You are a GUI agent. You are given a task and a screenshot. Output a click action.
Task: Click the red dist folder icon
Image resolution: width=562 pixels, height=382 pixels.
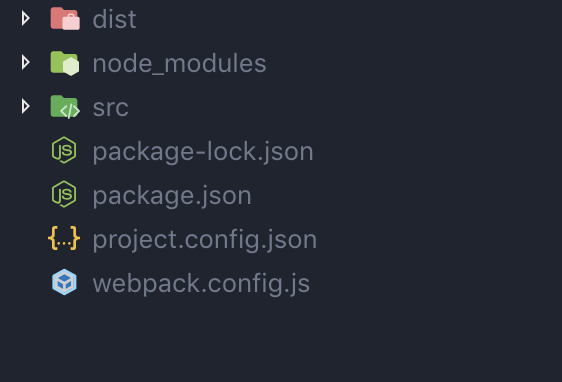[65, 19]
